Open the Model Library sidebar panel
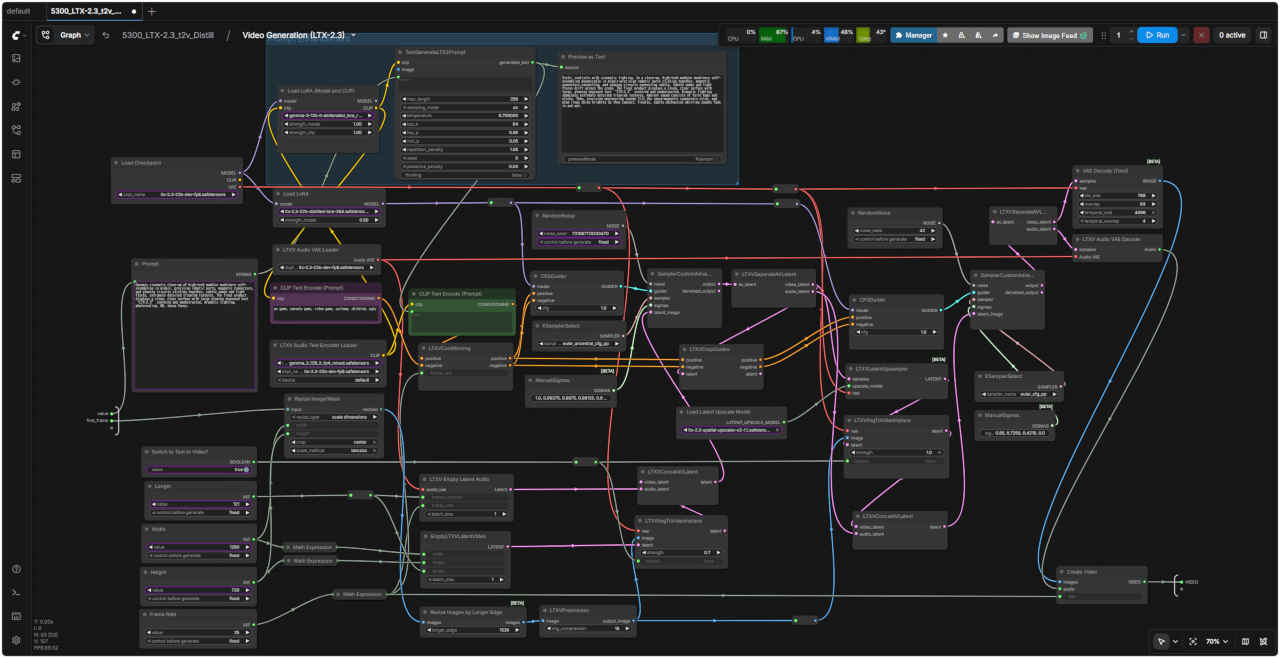The image size is (1280, 658). tap(16, 106)
